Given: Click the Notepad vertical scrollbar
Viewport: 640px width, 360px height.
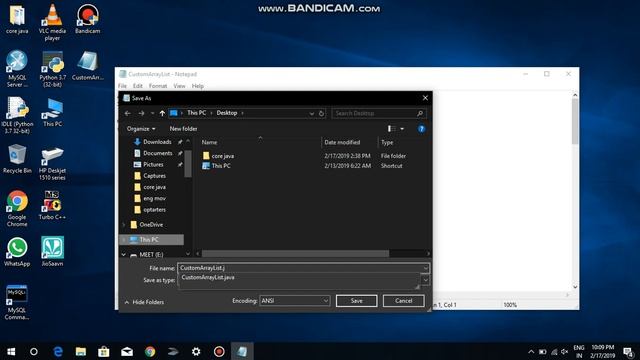Looking at the screenshot, I should pyautogui.click(x=575, y=121).
